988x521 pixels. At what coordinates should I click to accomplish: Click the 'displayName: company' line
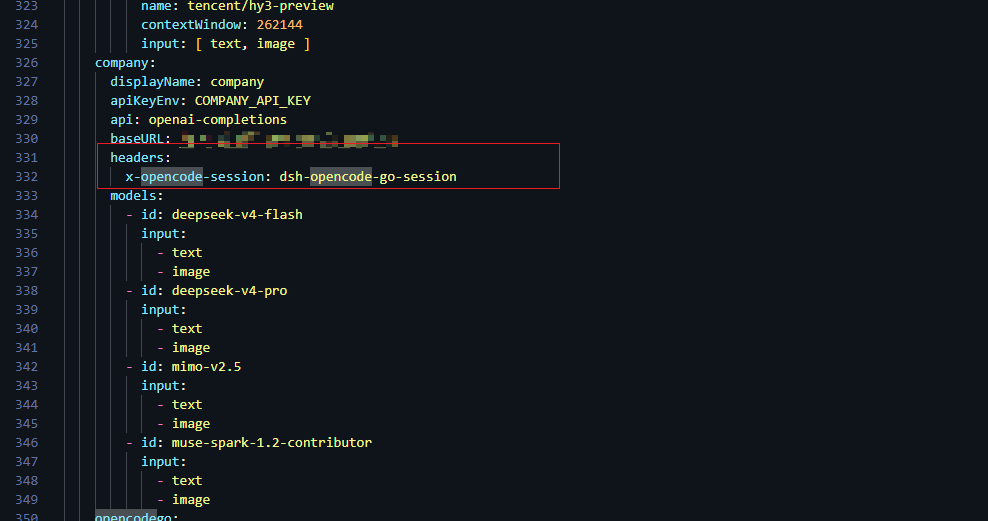tap(187, 82)
